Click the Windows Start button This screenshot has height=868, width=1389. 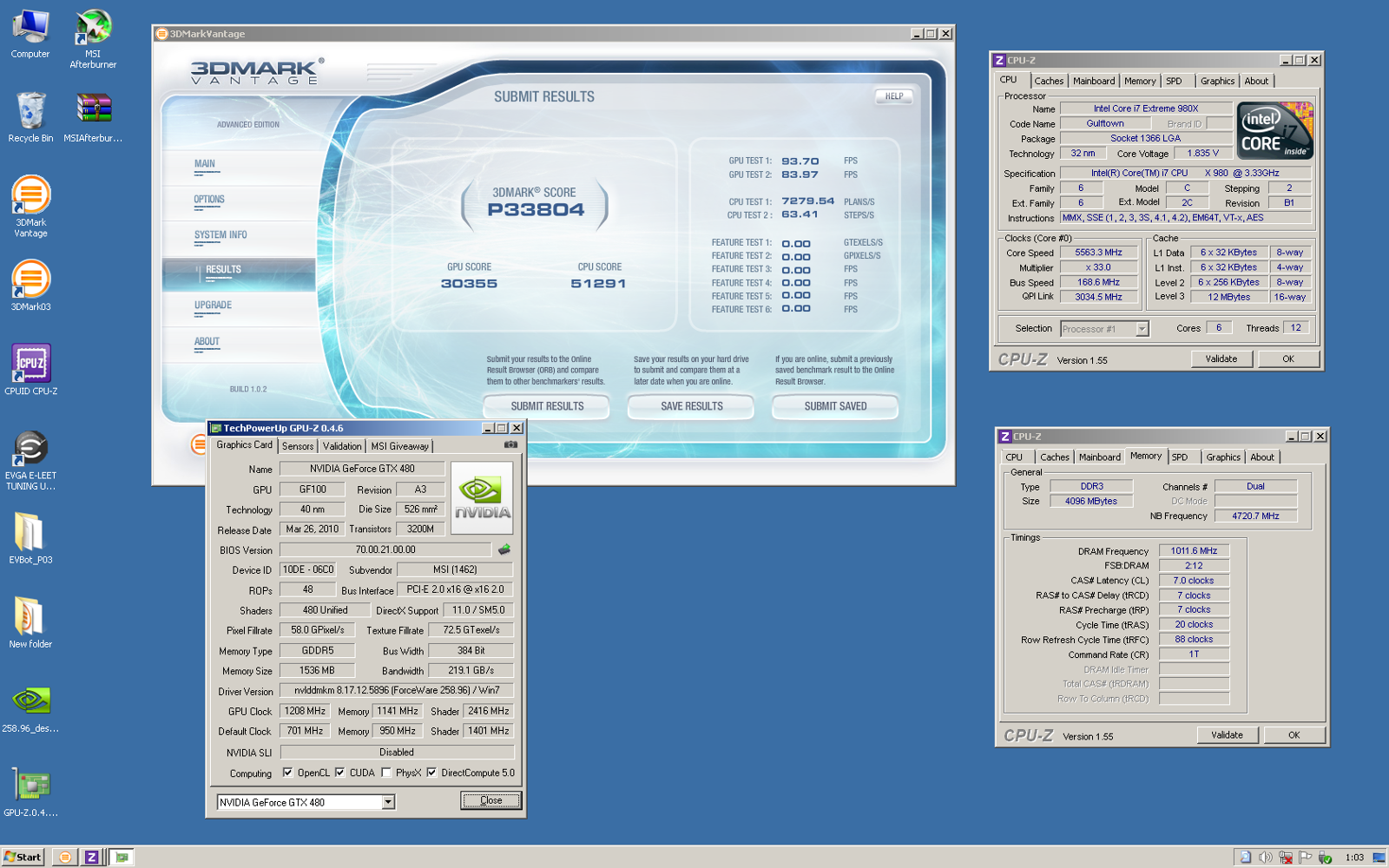[x=23, y=857]
